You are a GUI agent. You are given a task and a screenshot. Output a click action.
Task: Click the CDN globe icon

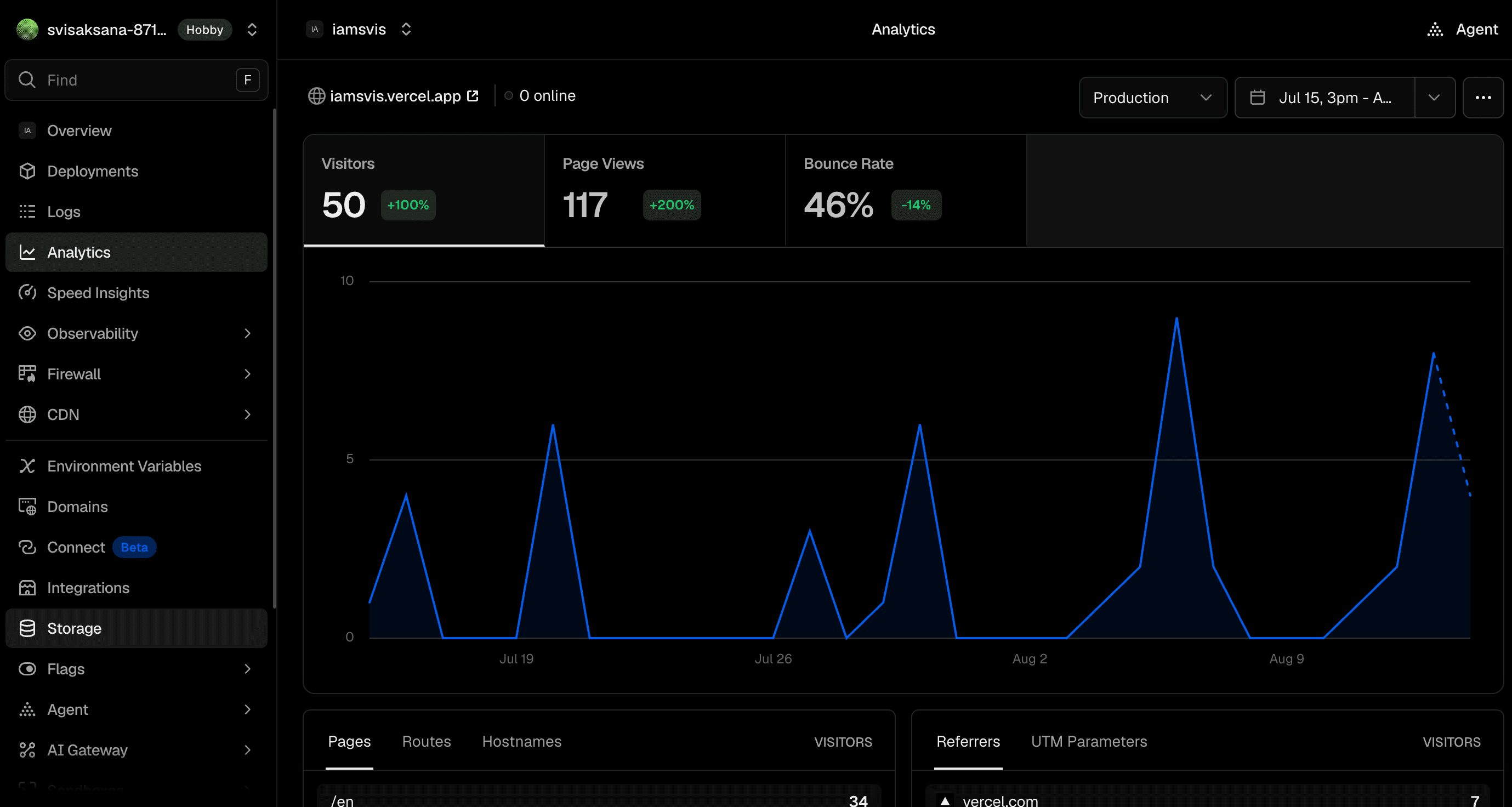coord(27,414)
